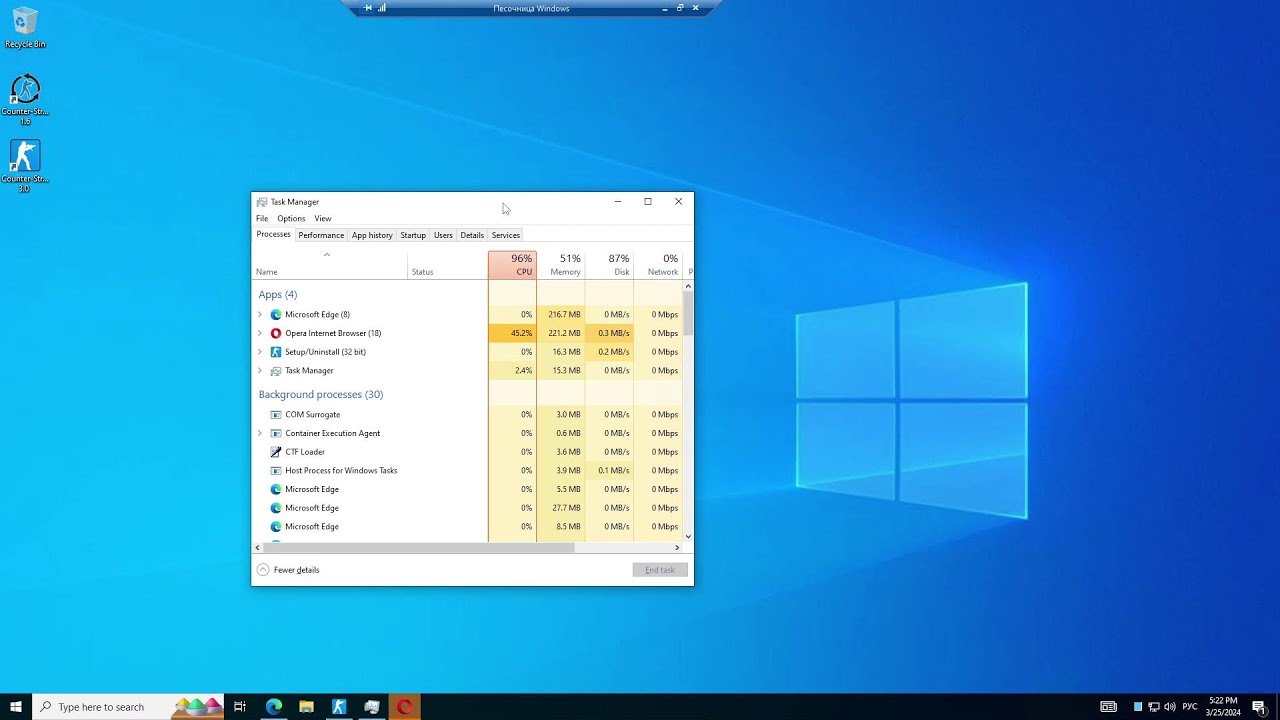Click the horizontal scrollbar thumb in Task Manager

pos(419,548)
